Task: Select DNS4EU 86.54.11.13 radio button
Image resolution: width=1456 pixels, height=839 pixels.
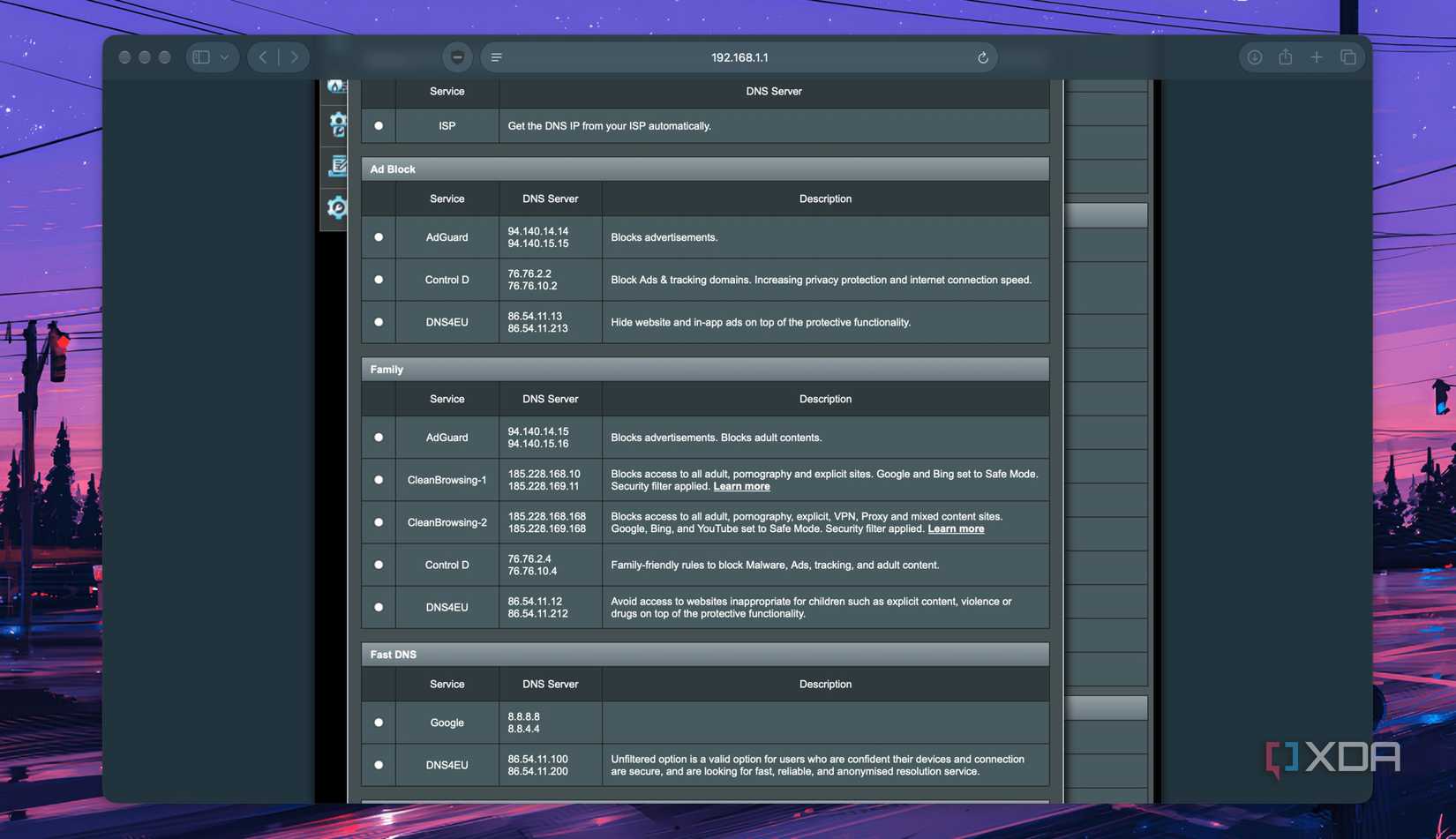Action: 379,322
